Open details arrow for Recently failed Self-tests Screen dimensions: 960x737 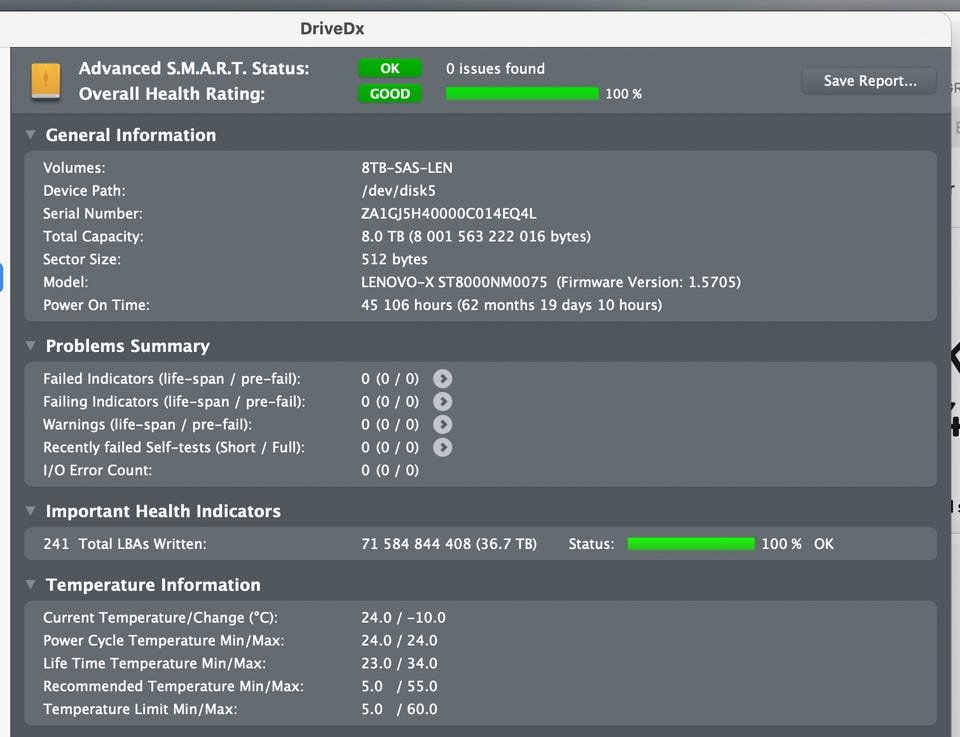(443, 447)
